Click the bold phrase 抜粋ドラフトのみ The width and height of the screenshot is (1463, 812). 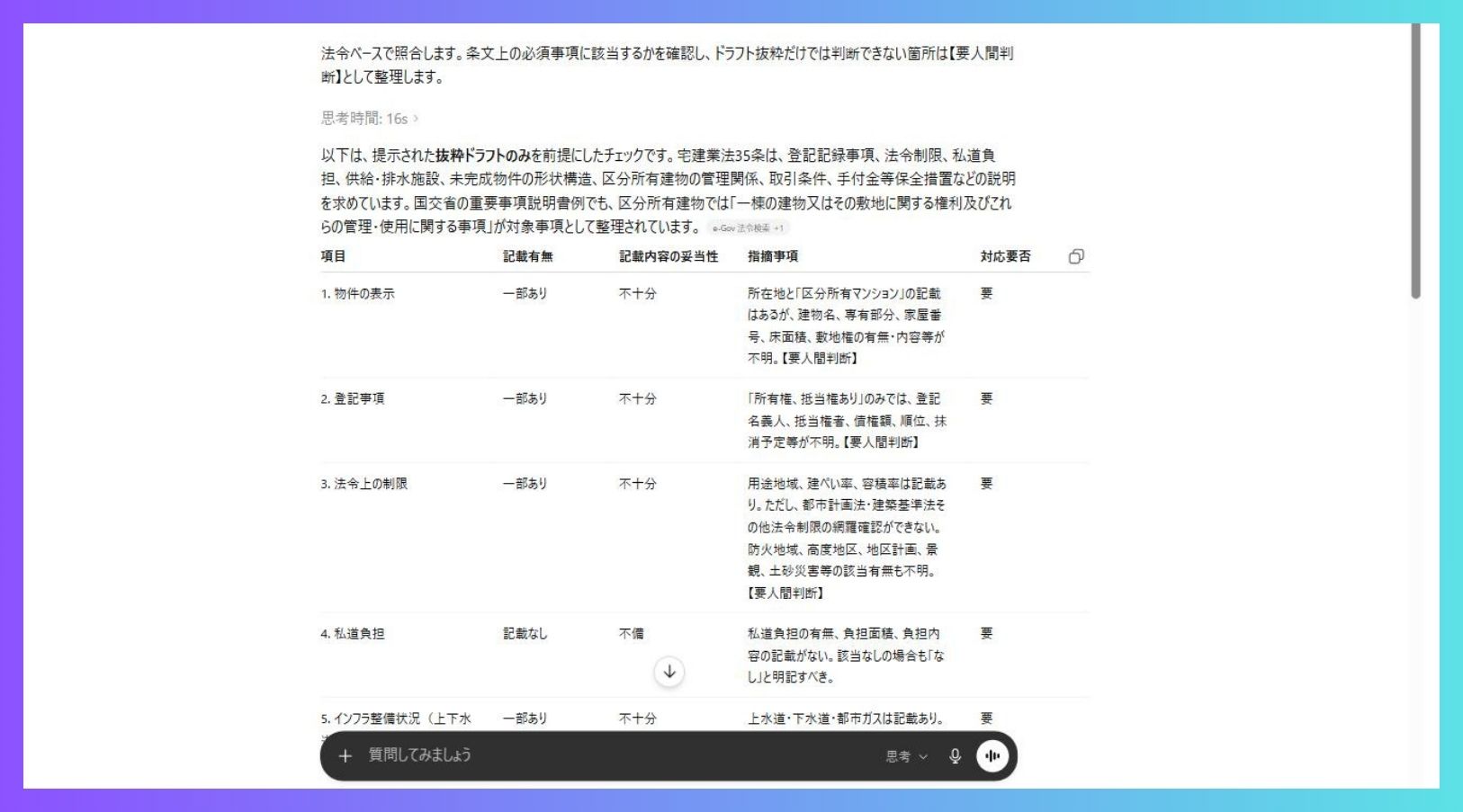click(483, 156)
